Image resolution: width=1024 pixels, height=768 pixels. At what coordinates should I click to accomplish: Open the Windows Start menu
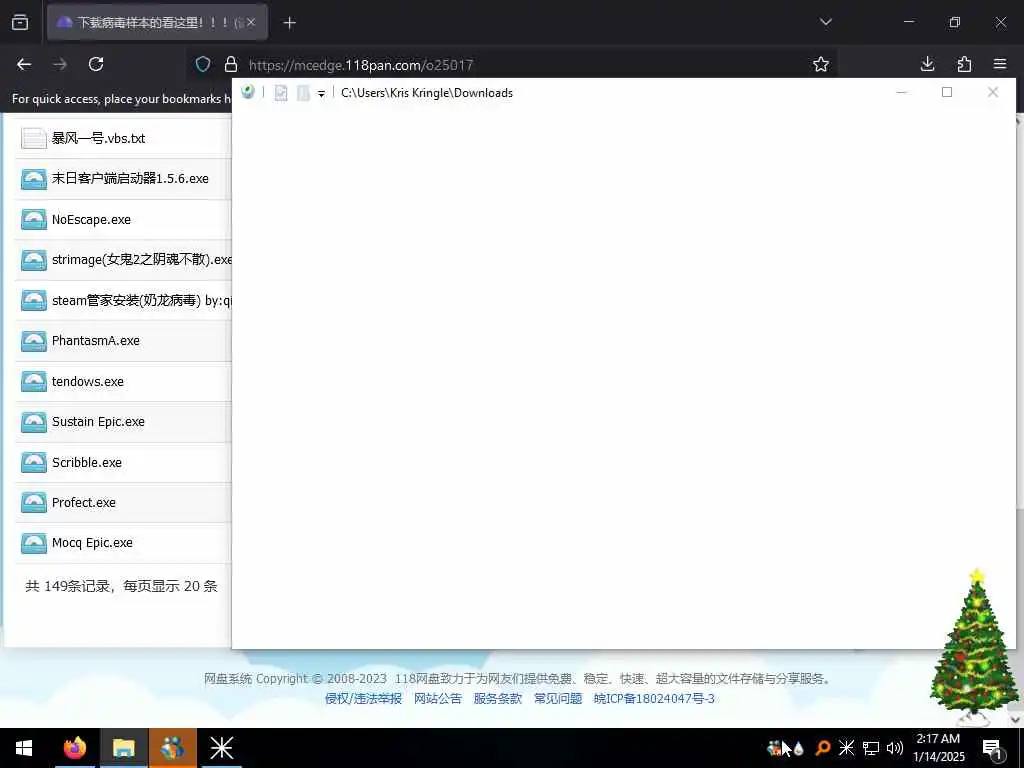pos(24,748)
